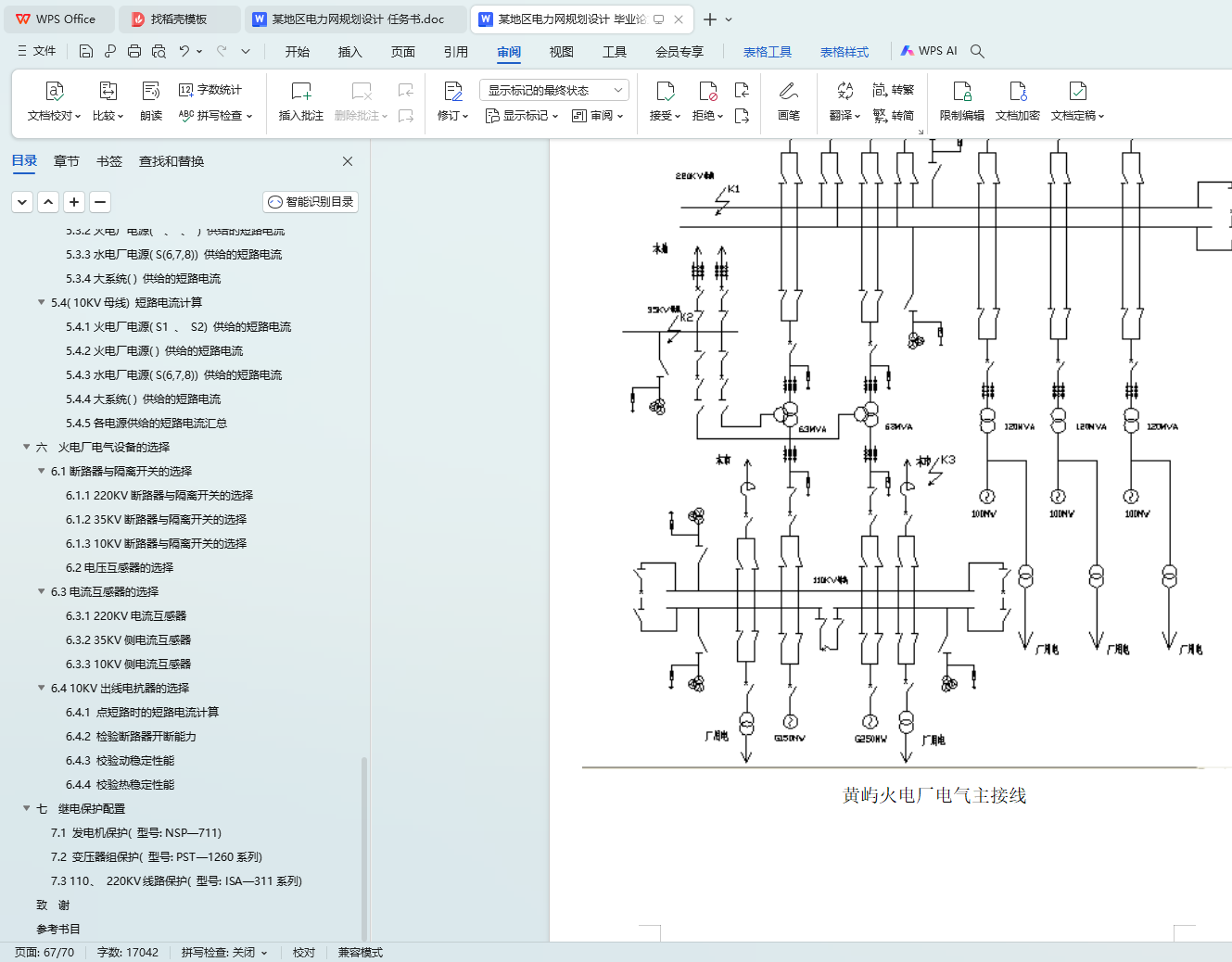Switch to 书签 tab in navigation pane
The width and height of the screenshot is (1232, 962).
[x=109, y=161]
